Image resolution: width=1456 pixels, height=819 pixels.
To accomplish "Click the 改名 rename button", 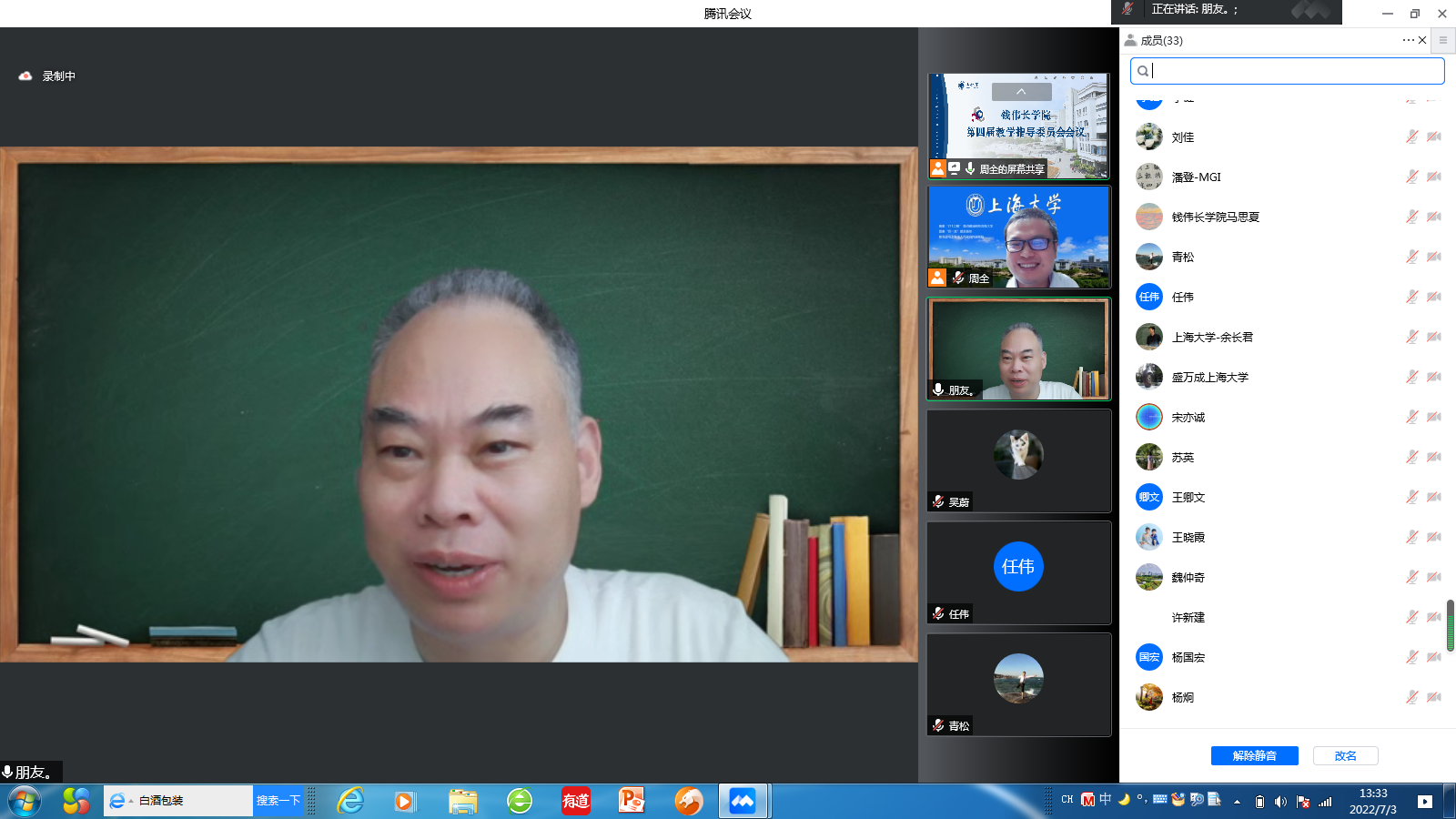I will 1345,756.
